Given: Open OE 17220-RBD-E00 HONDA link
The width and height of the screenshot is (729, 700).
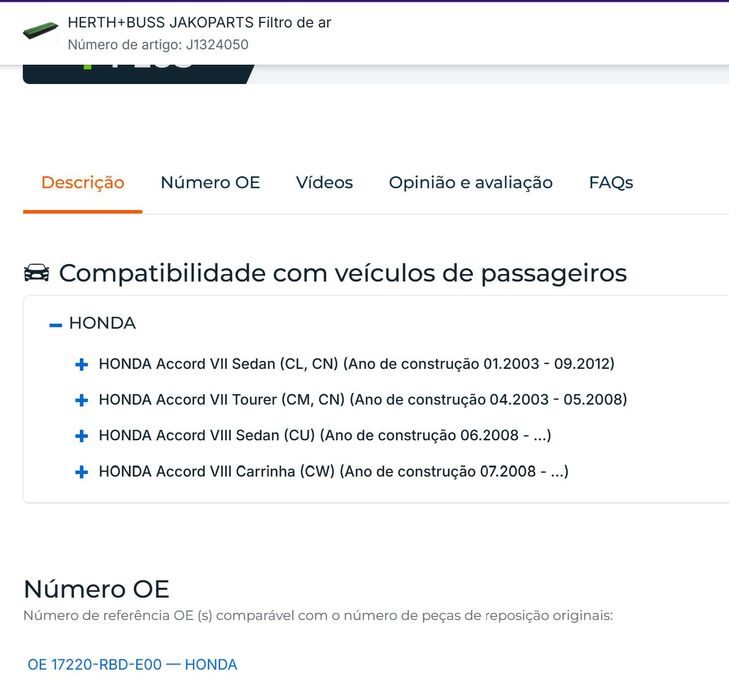Looking at the screenshot, I should tap(132, 664).
